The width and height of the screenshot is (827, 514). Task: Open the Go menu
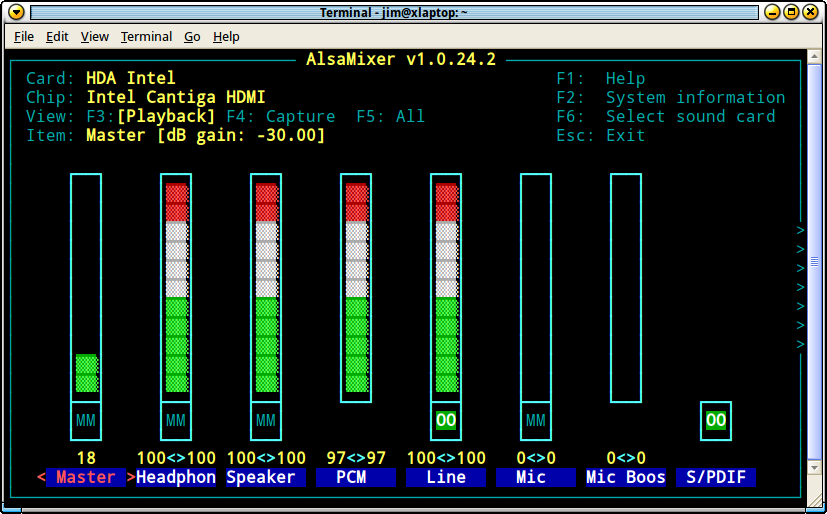(192, 36)
